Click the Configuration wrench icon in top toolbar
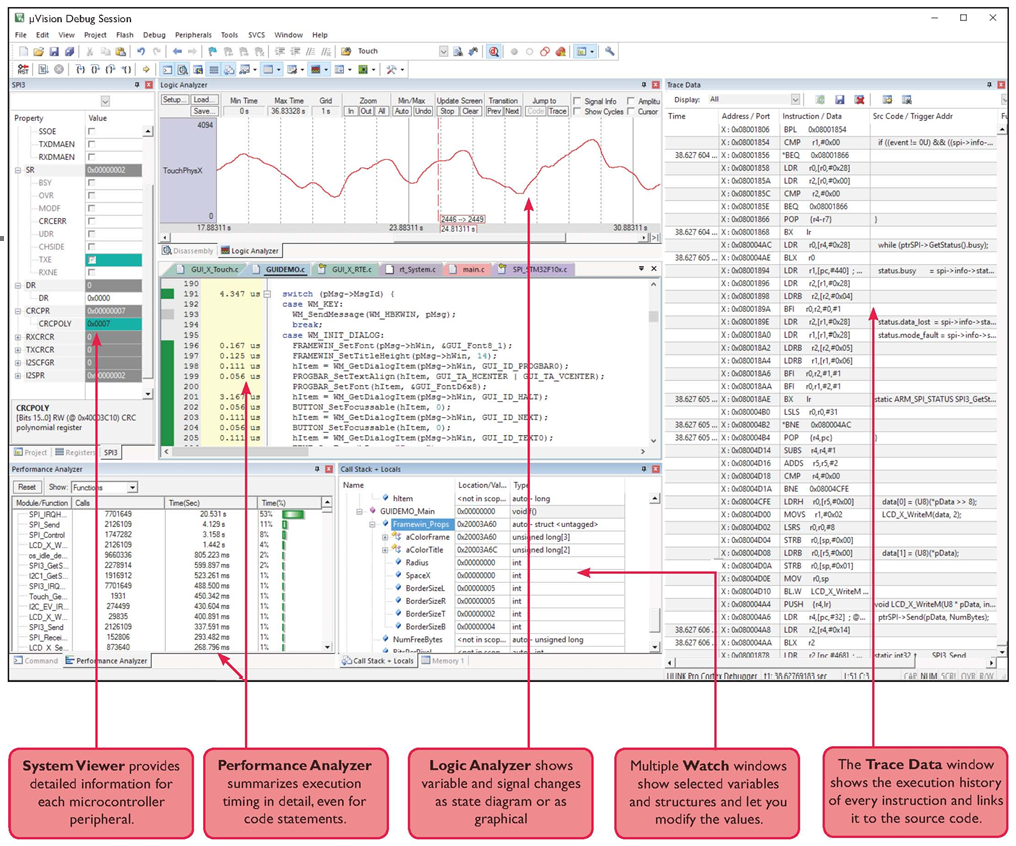This screenshot has width=1016, height=846. [610, 50]
